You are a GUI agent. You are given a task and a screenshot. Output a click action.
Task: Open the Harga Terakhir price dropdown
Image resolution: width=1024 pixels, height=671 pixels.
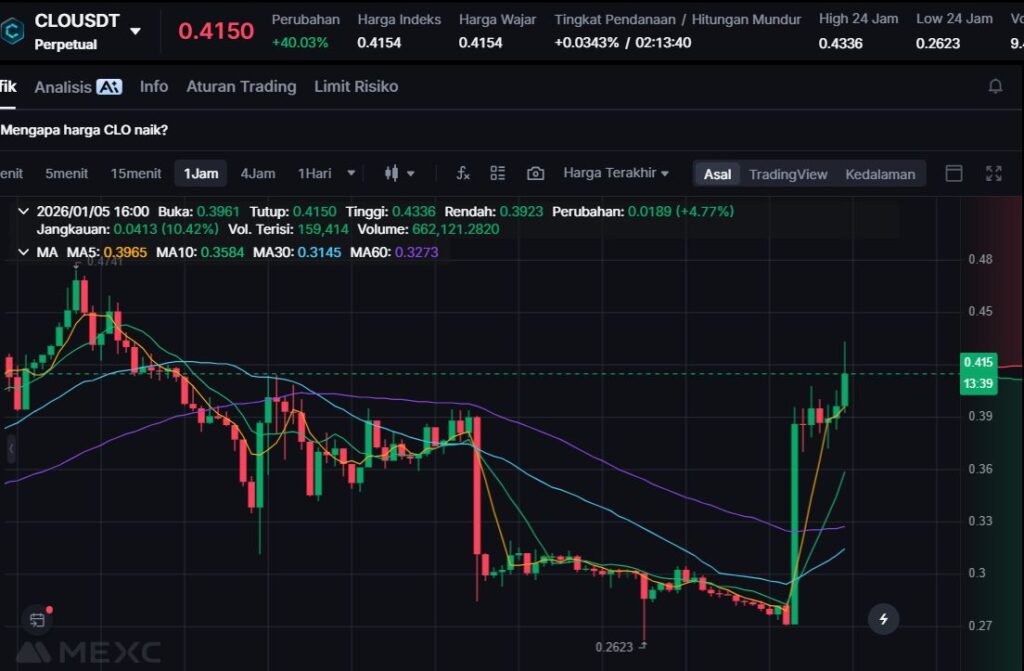point(616,173)
